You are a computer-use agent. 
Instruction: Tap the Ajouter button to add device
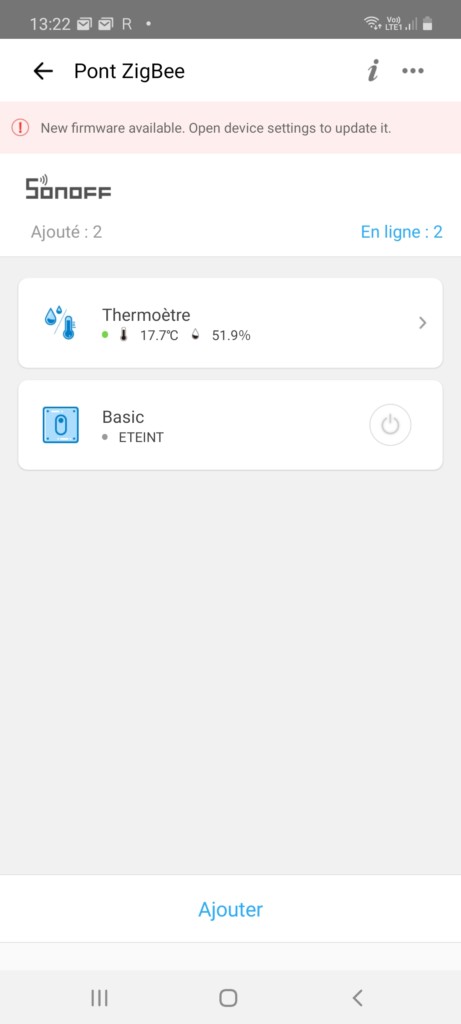click(230, 909)
